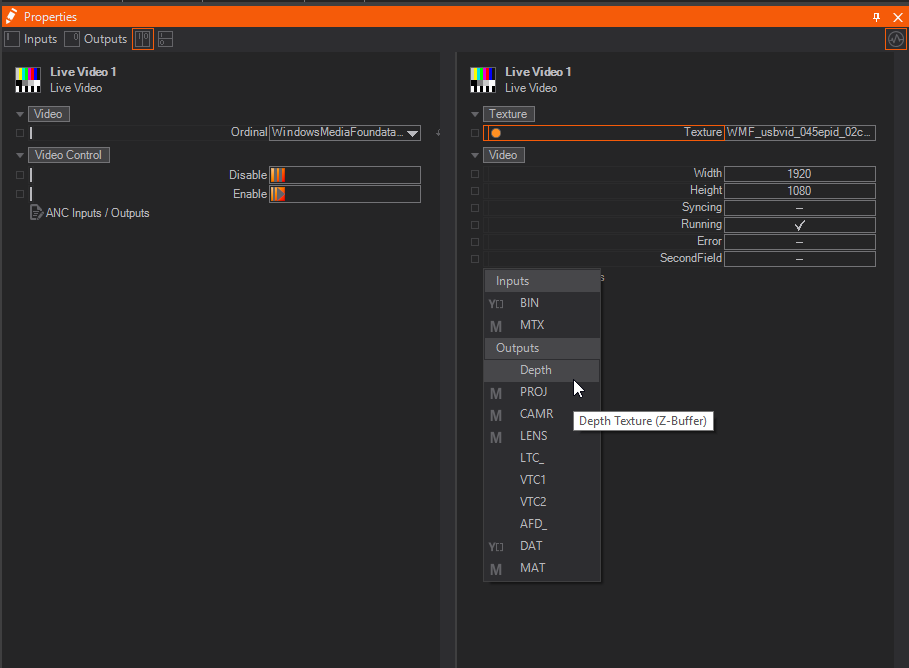Click the Disable trigger icon
The width and height of the screenshot is (909, 668).
point(278,175)
